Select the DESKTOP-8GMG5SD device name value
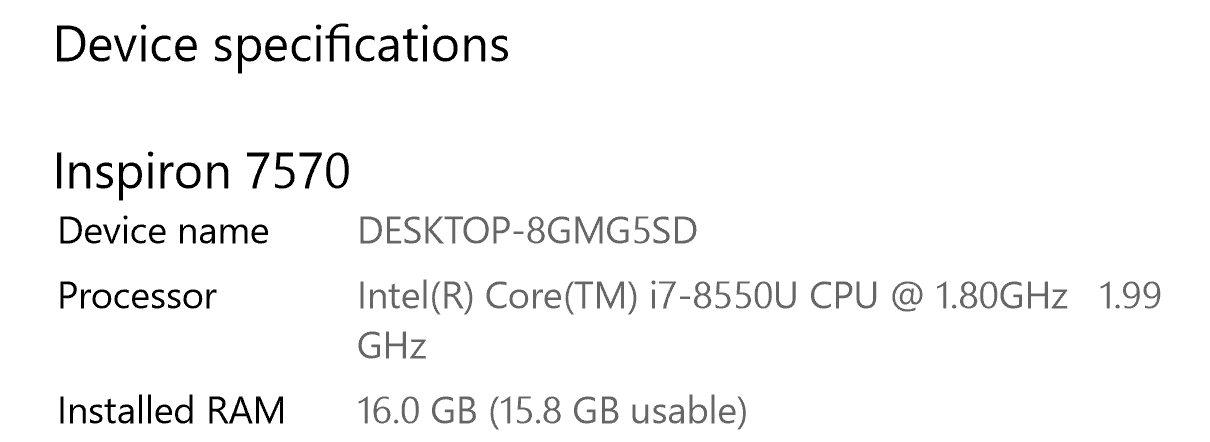1210x442 pixels. click(527, 232)
